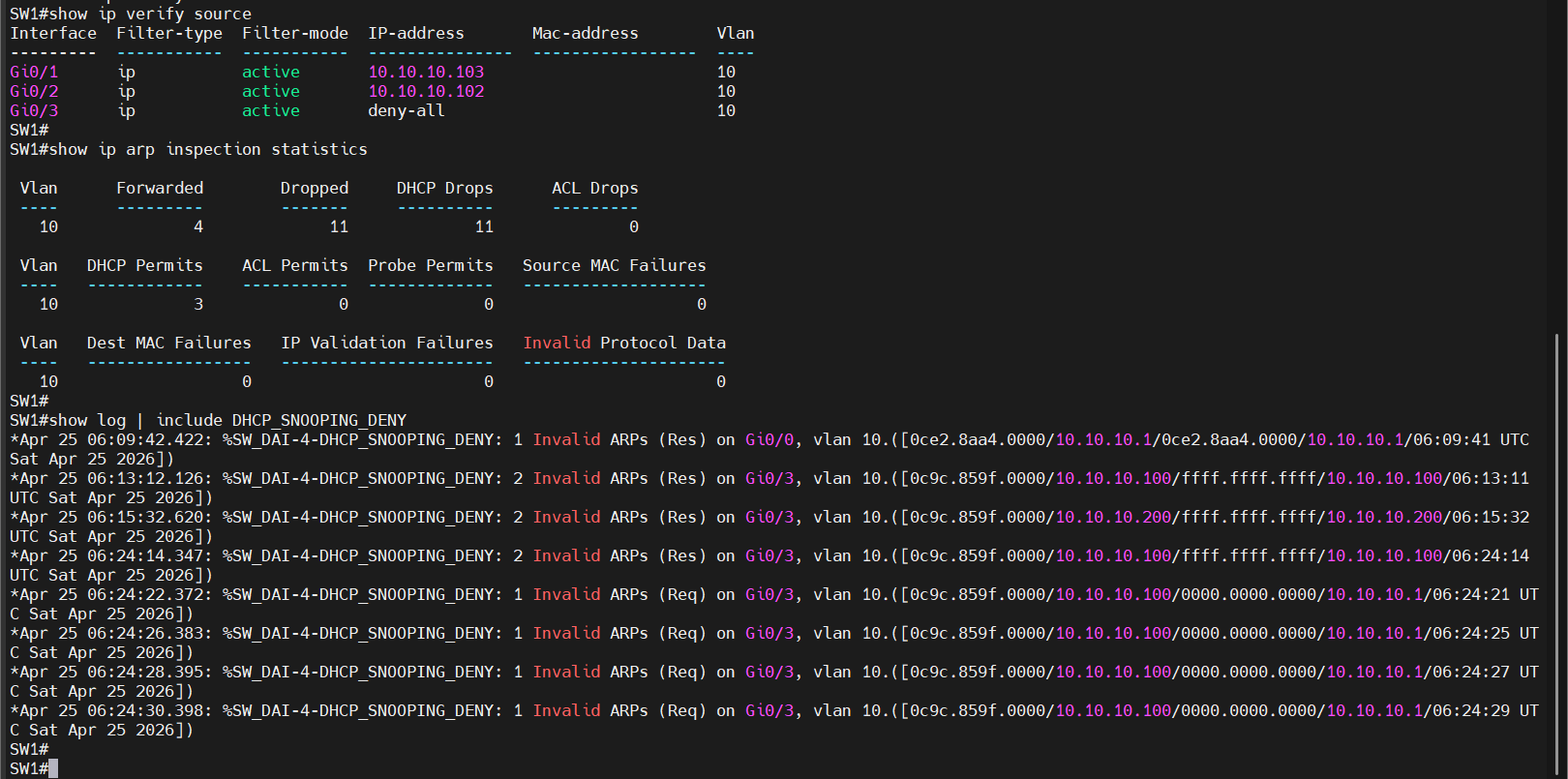The image size is (1568, 779).
Task: Click the 'Source MAC Failures' header
Action: click(x=615, y=265)
